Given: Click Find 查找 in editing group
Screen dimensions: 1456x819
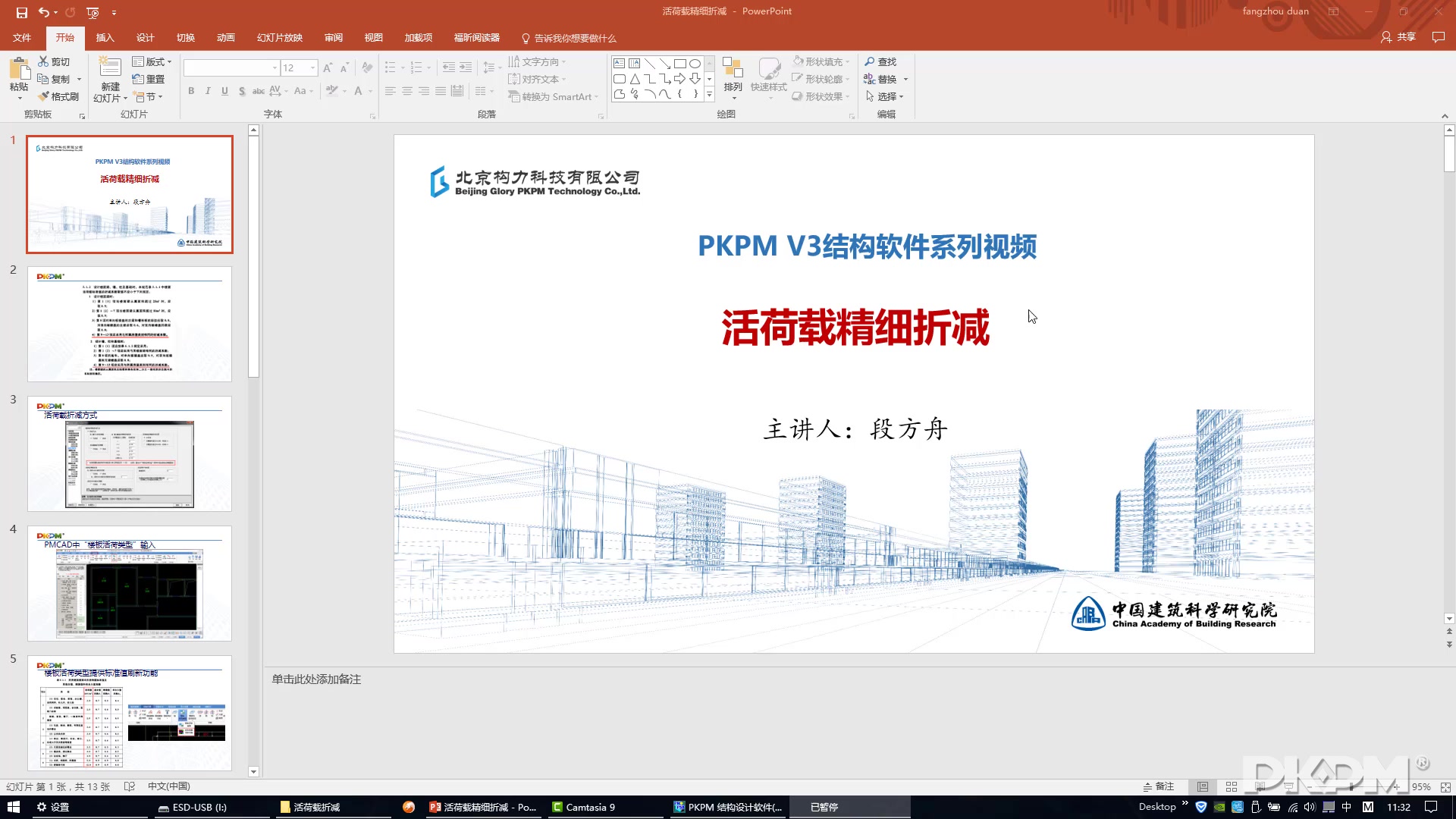Looking at the screenshot, I should pos(880,61).
